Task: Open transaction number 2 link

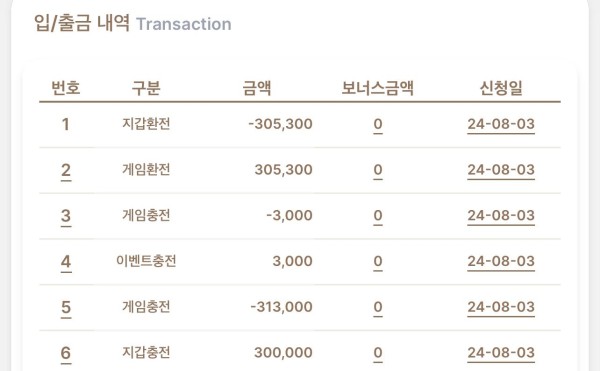Action: [66, 170]
